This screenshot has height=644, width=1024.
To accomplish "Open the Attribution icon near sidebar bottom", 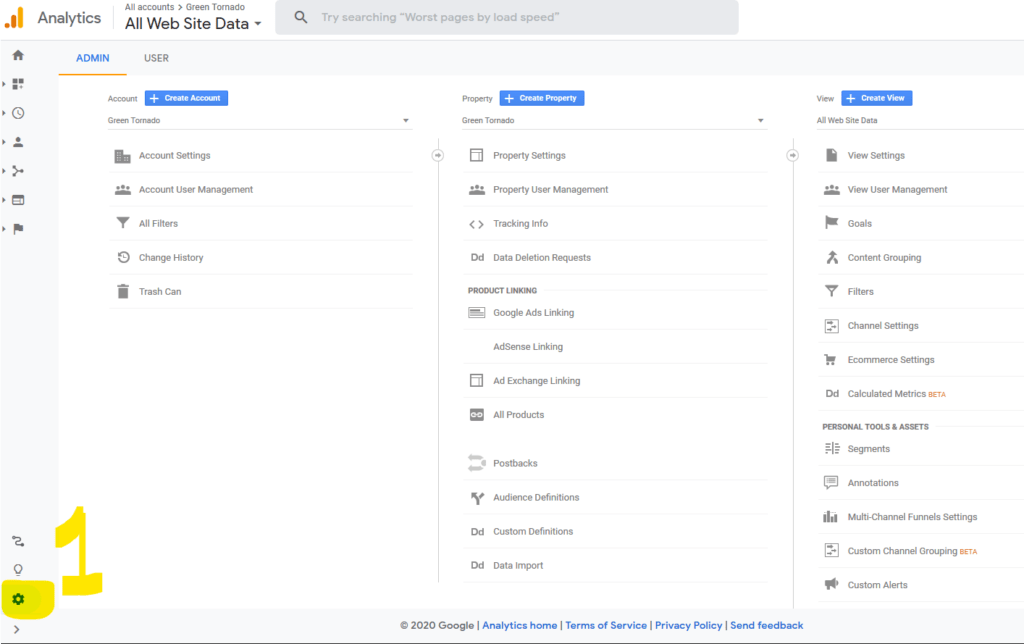I will click(x=18, y=541).
